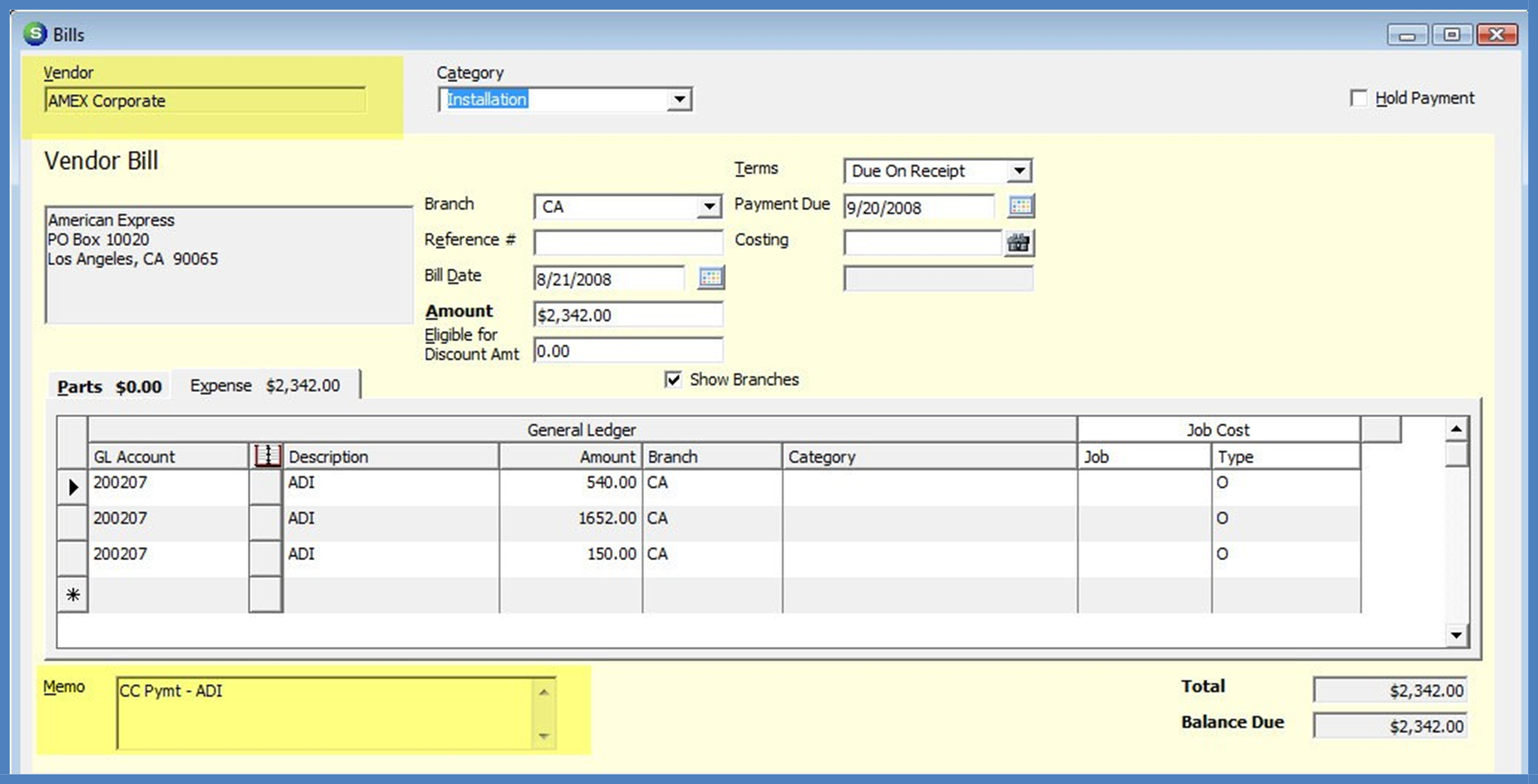Uncheck the Show Branches checkbox
This screenshot has height=784, width=1538.
673,380
